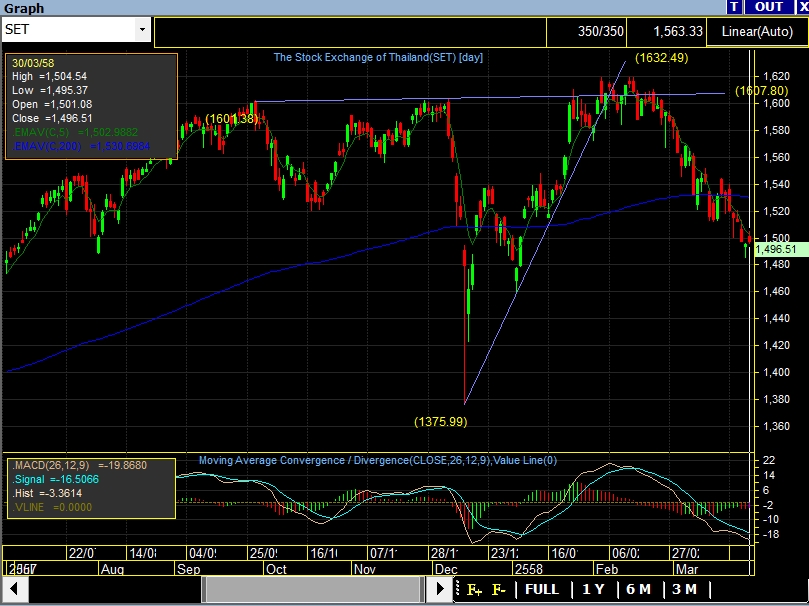Click the VLINE legend entry

52,507
